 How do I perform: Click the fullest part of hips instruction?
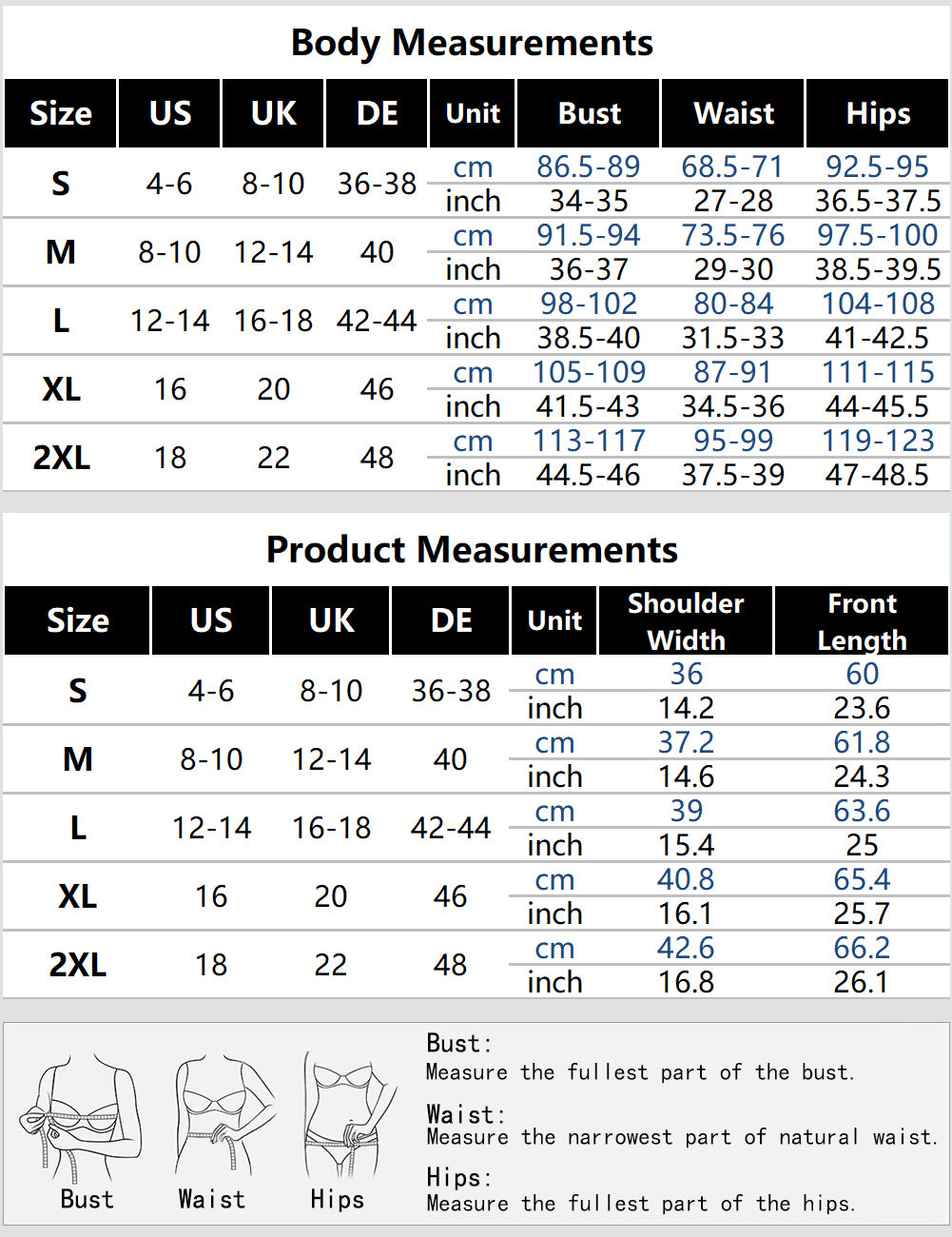(x=640, y=1204)
